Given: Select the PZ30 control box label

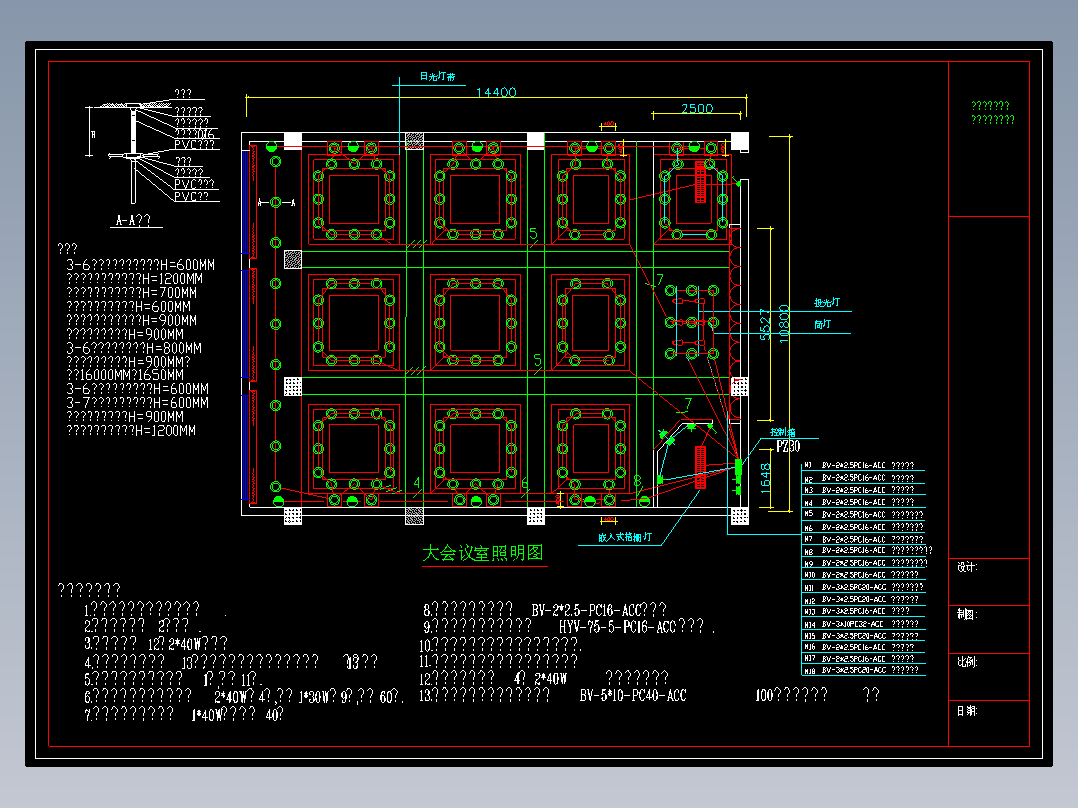Looking at the screenshot, I should [788, 446].
